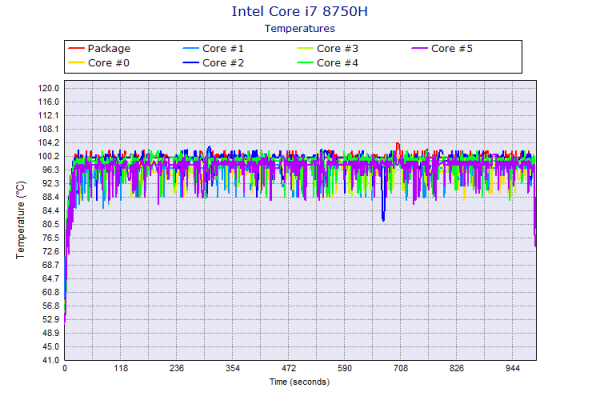Click the lime Core #3 legend swatch
This screenshot has width=600, height=400.
click(305, 48)
